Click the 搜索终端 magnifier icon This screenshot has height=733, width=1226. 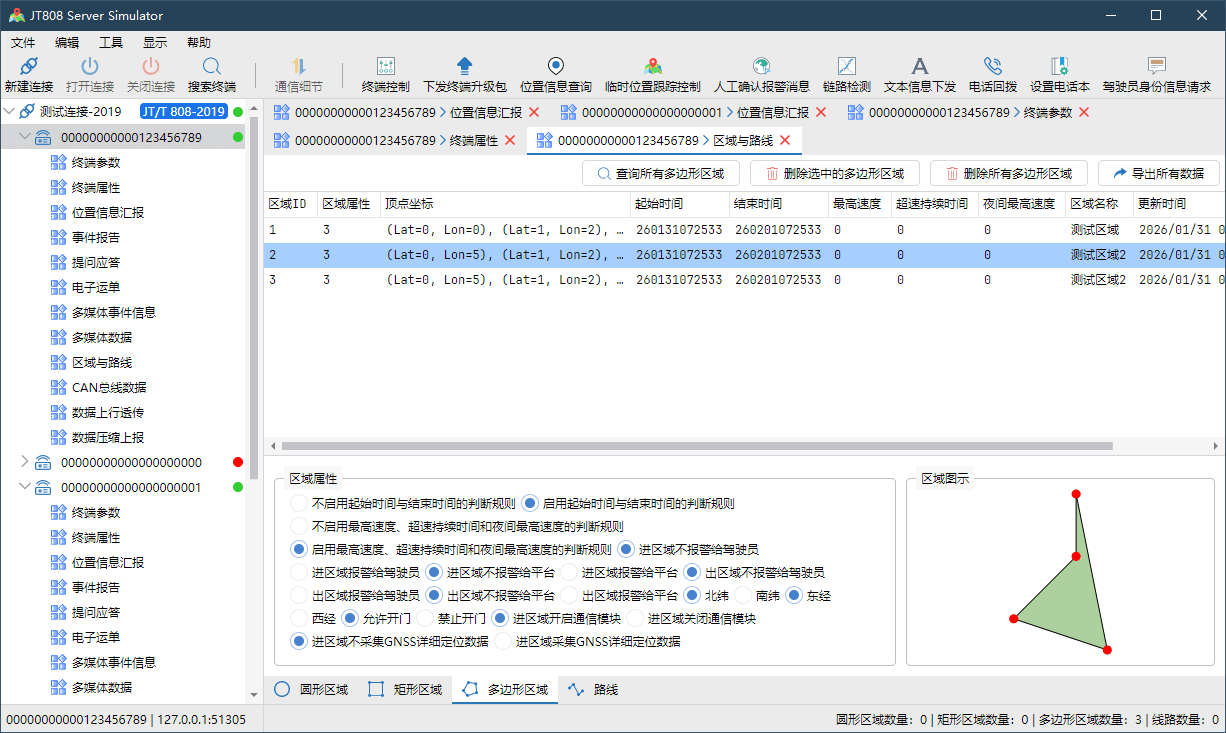(212, 67)
